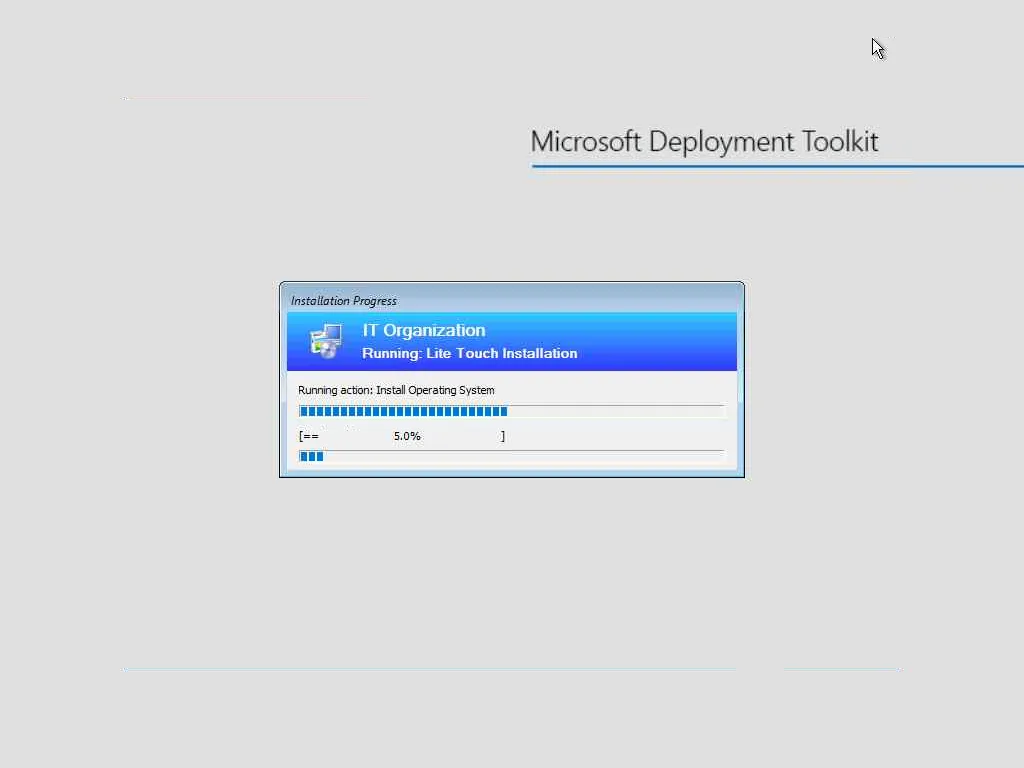Click the IT Organization heading
Image resolution: width=1024 pixels, height=768 pixels.
(424, 330)
